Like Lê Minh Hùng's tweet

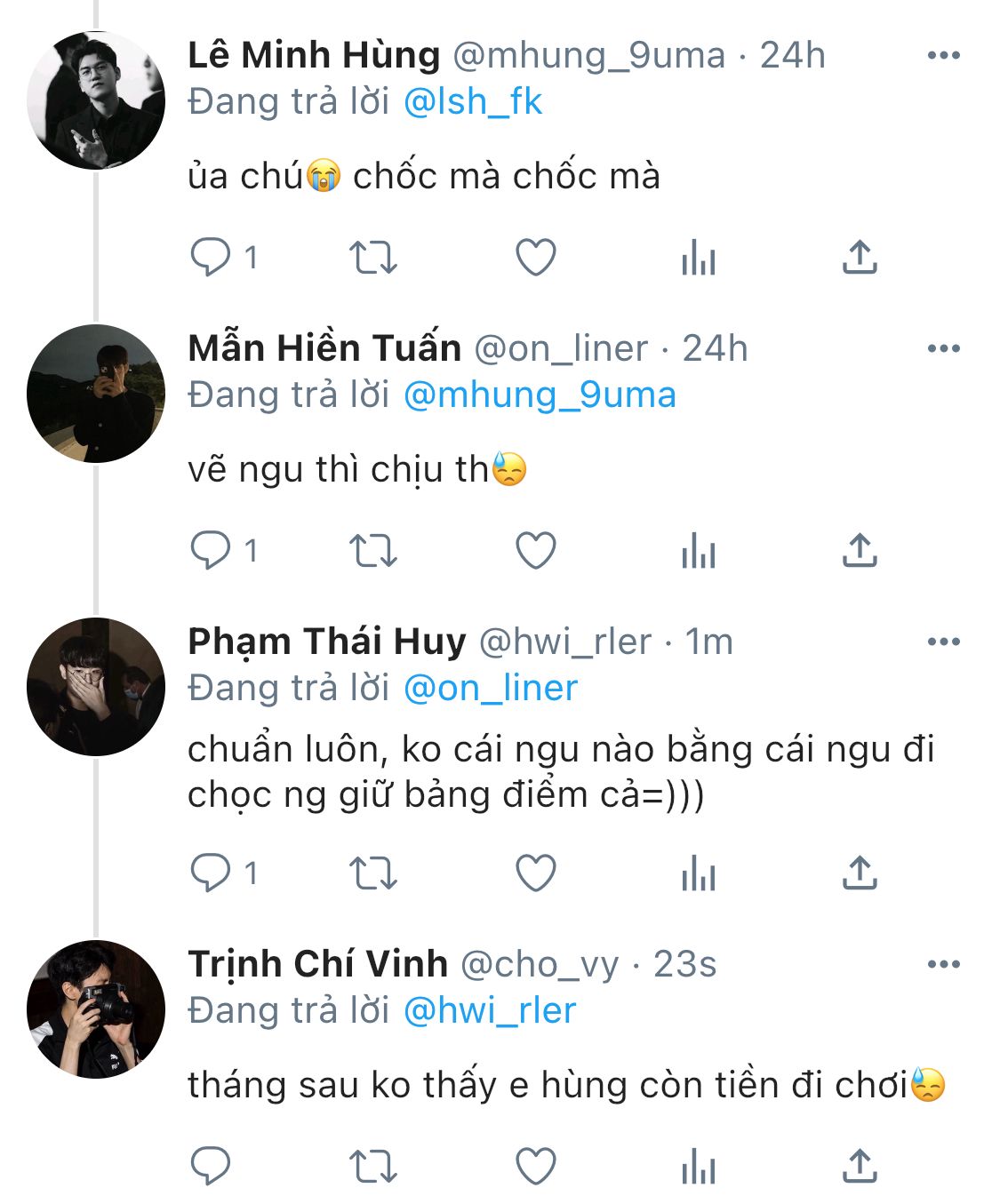pos(536,258)
